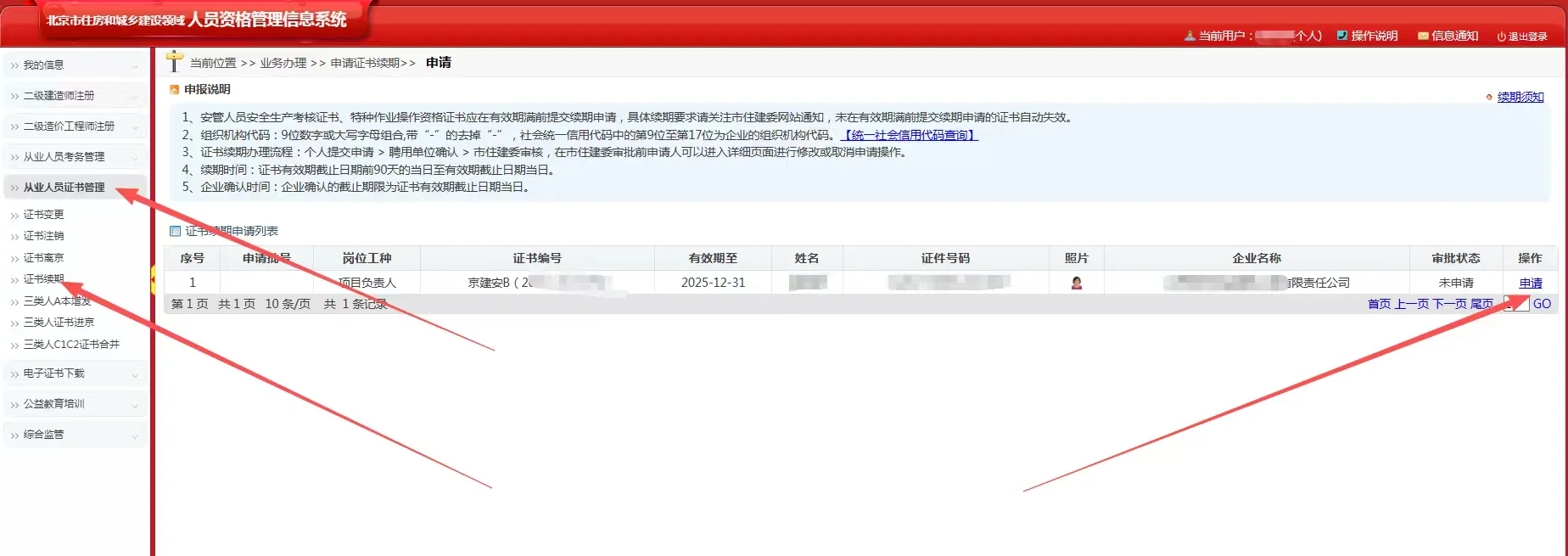Collapse the 从业人员证书管理 section
Viewport: 1568px width, 556px height.
(75, 187)
